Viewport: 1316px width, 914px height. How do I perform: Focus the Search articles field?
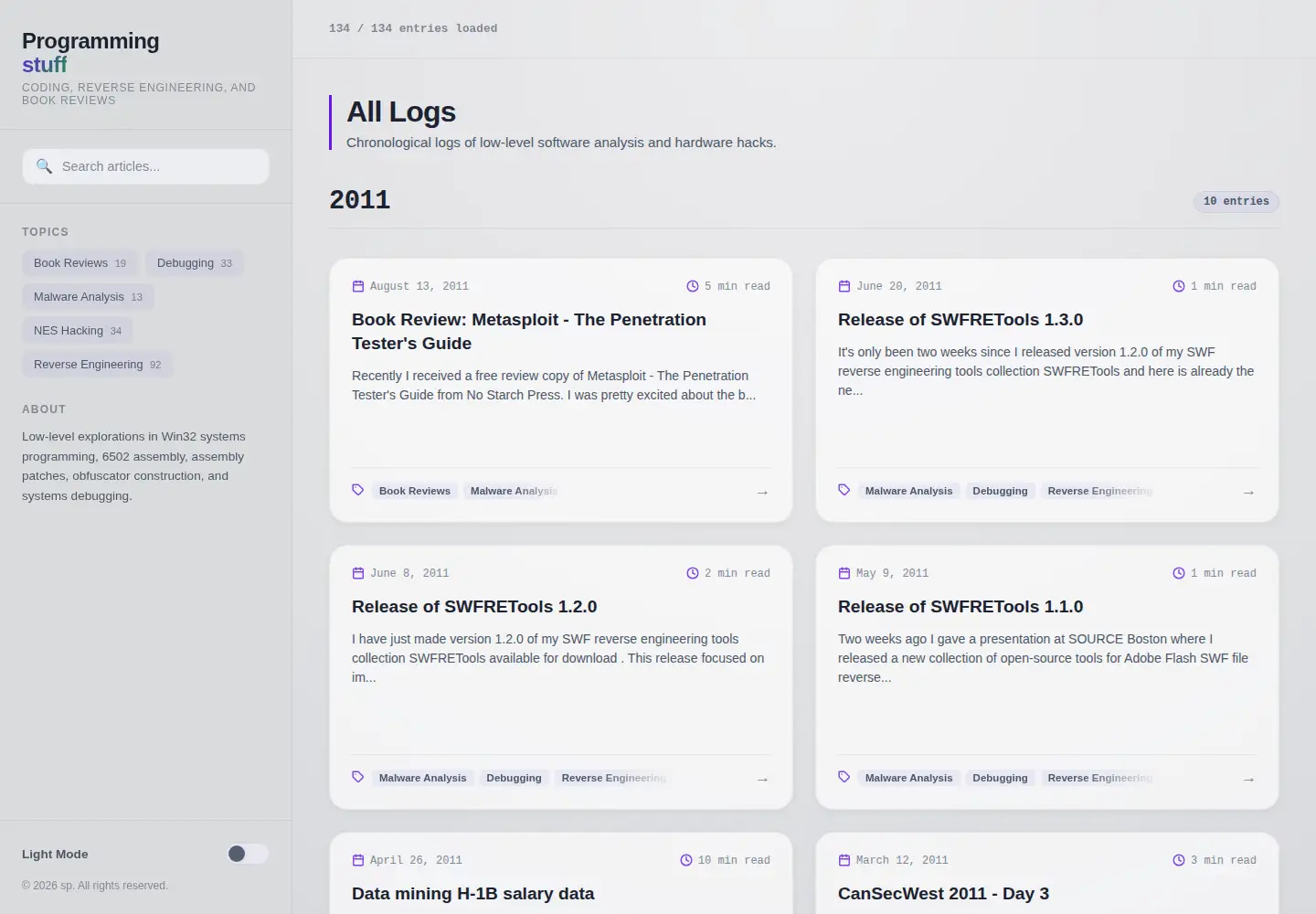pos(145,166)
